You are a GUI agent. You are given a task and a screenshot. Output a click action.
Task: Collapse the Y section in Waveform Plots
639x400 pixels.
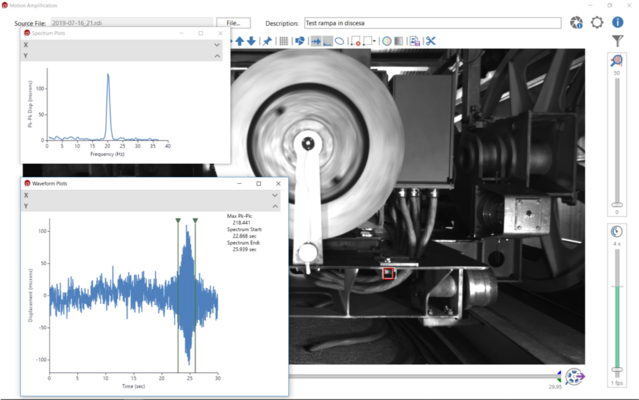276,207
